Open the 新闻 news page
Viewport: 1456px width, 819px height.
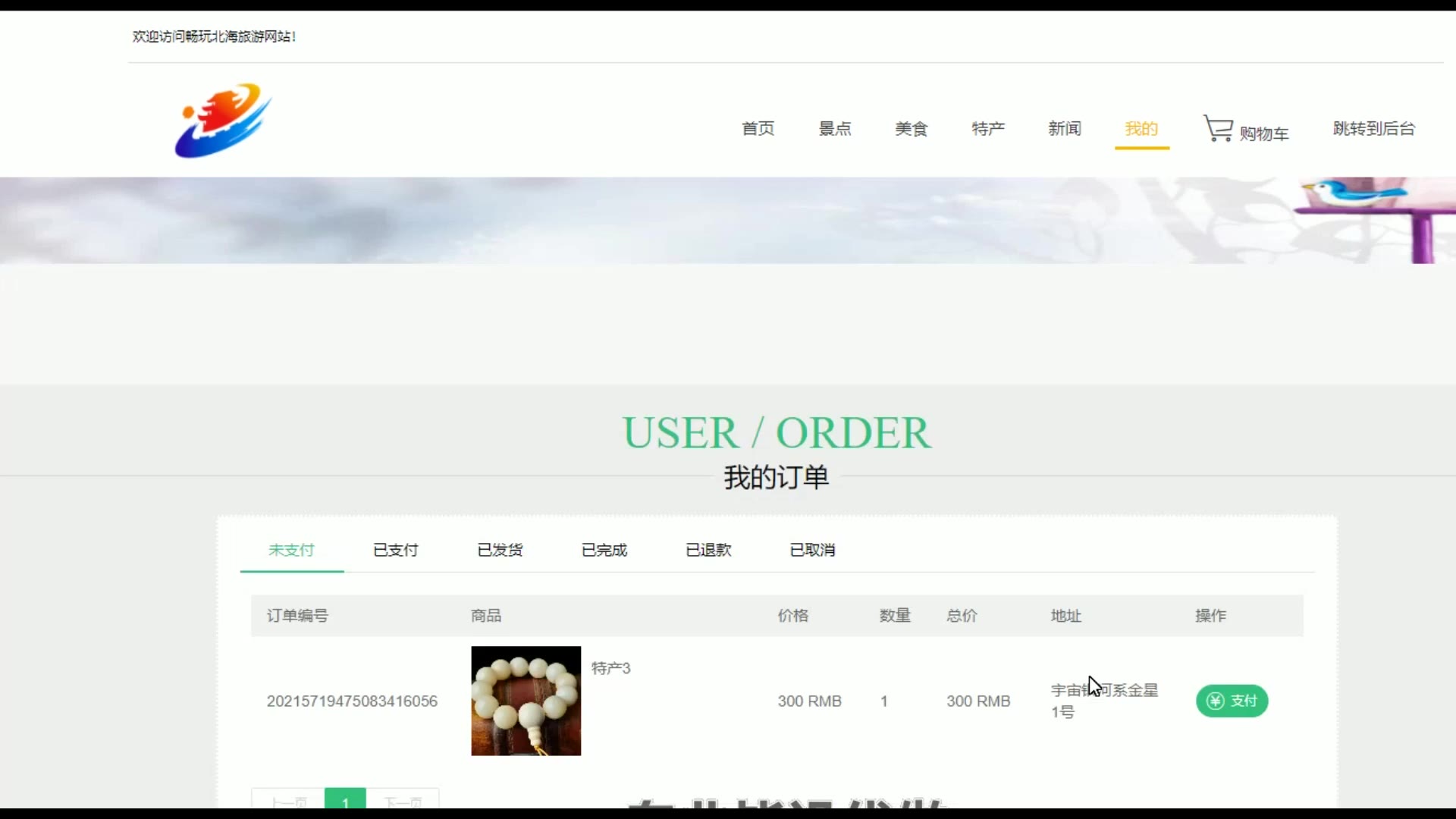[1065, 129]
